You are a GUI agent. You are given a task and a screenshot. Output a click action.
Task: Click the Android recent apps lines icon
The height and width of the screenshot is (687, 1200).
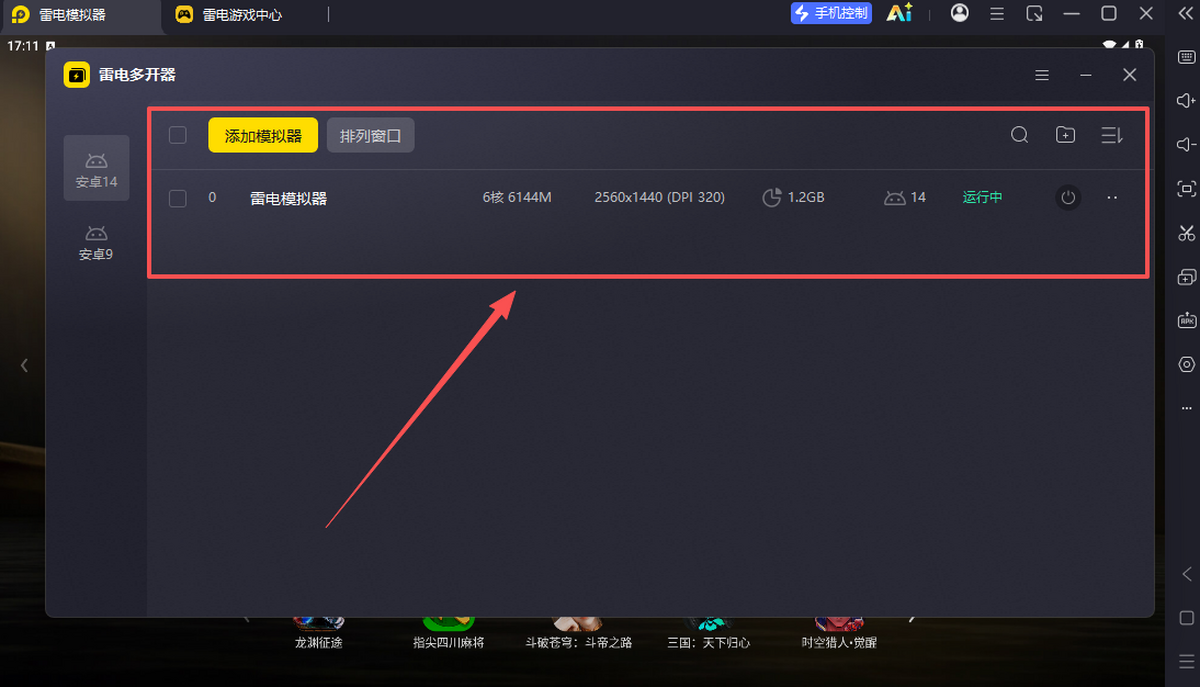(x=1187, y=661)
